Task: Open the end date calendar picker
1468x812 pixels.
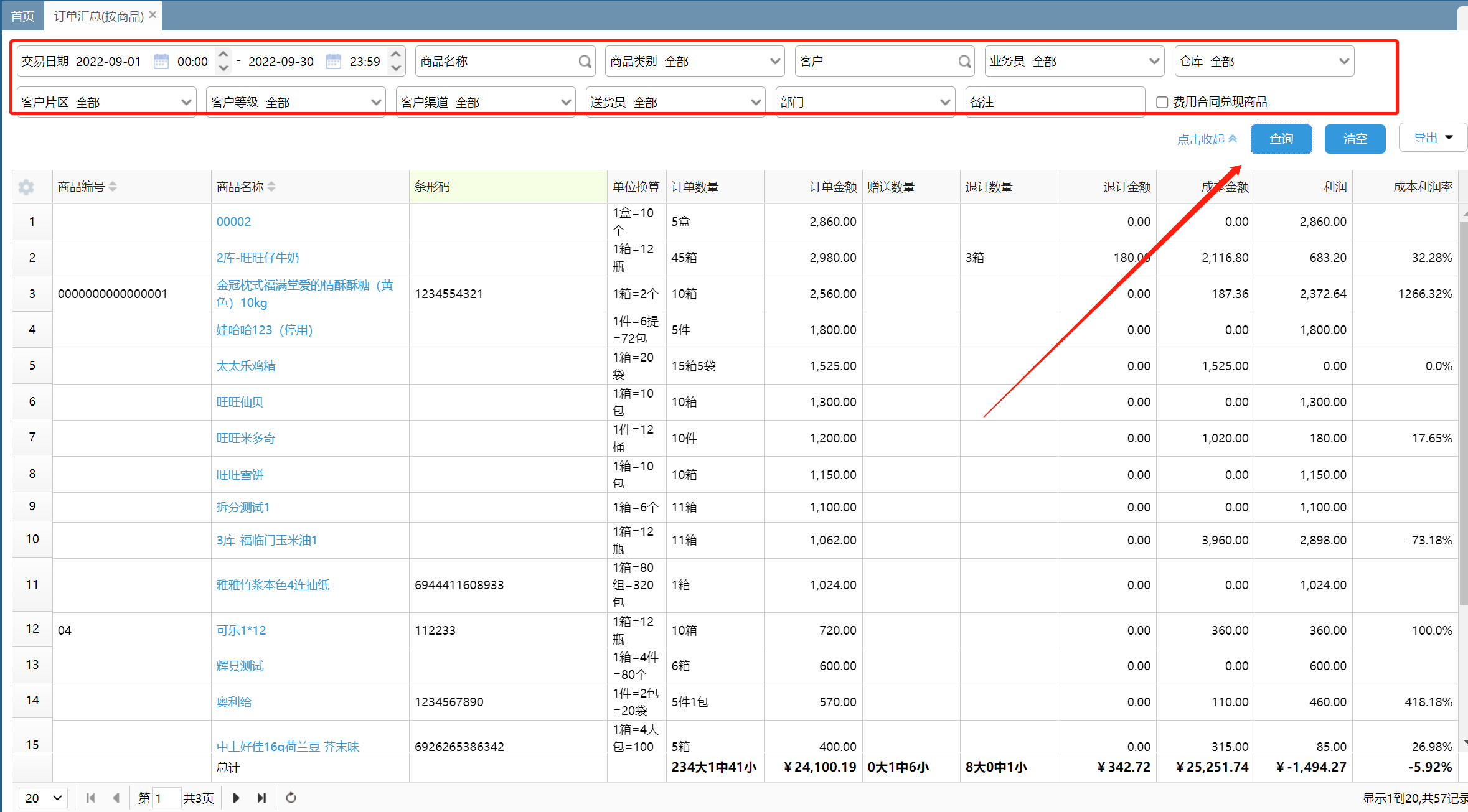Action: [334, 61]
